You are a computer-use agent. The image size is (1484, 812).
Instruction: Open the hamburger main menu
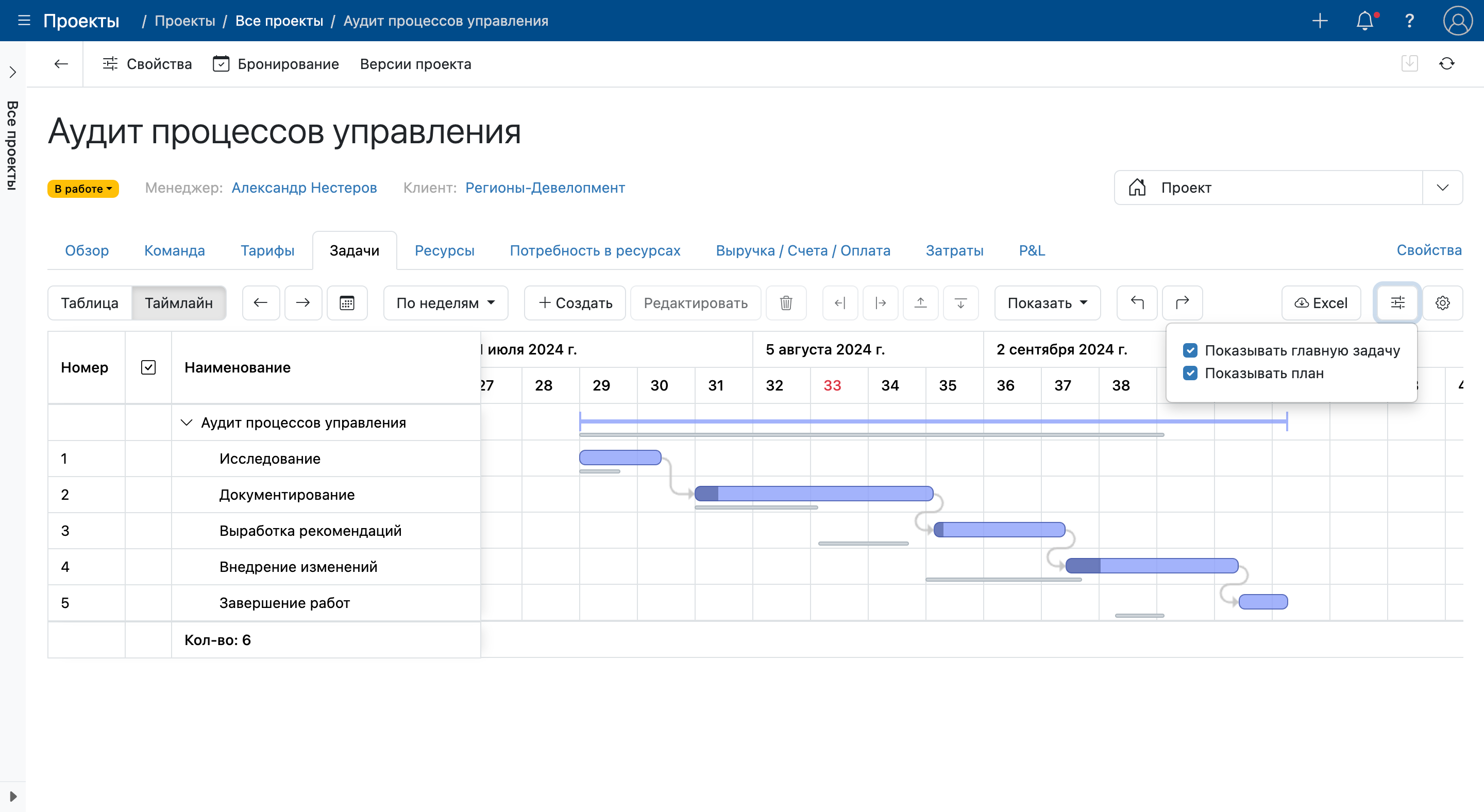click(x=24, y=21)
